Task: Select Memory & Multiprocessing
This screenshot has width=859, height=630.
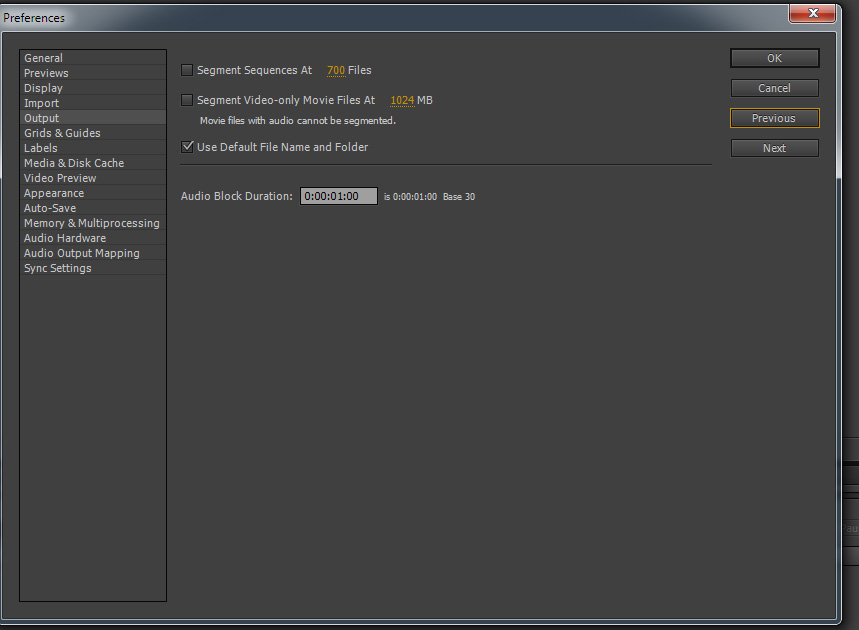Action: click(93, 223)
